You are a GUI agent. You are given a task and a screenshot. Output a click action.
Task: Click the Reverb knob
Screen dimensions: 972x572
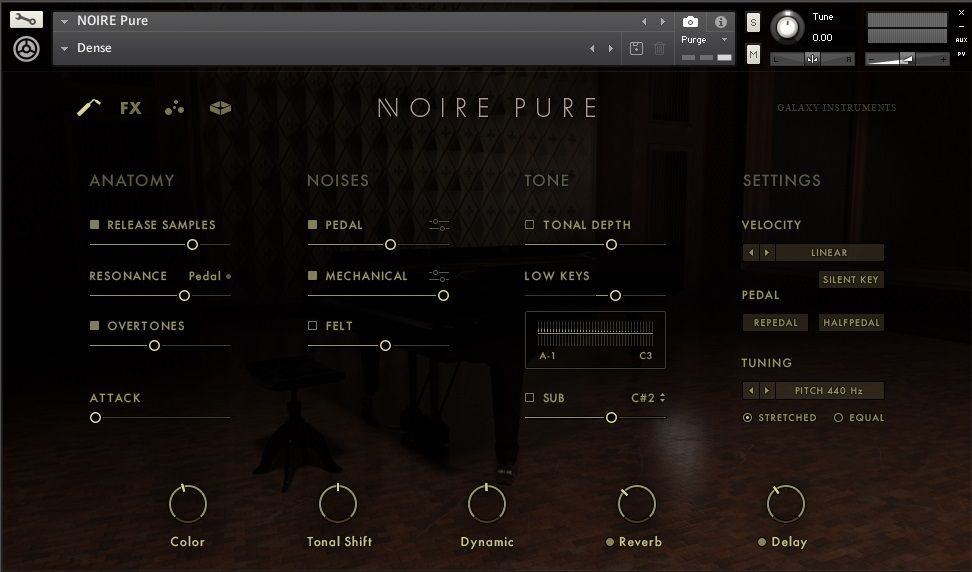pyautogui.click(x=637, y=503)
